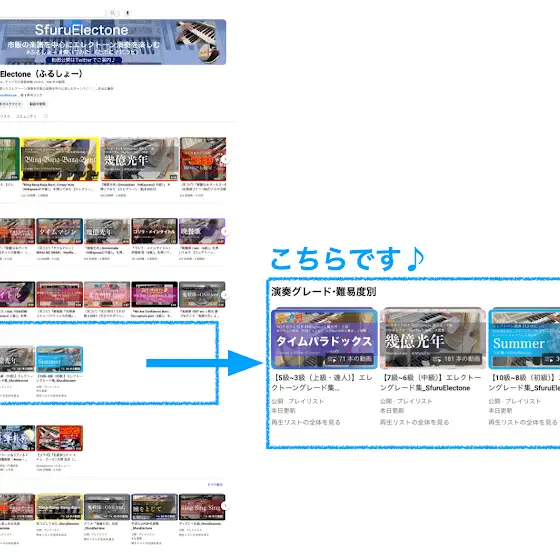Open the enlarged 幾億光年 playlist with 181 videos
Screen dimensions: 560x560
(433, 338)
